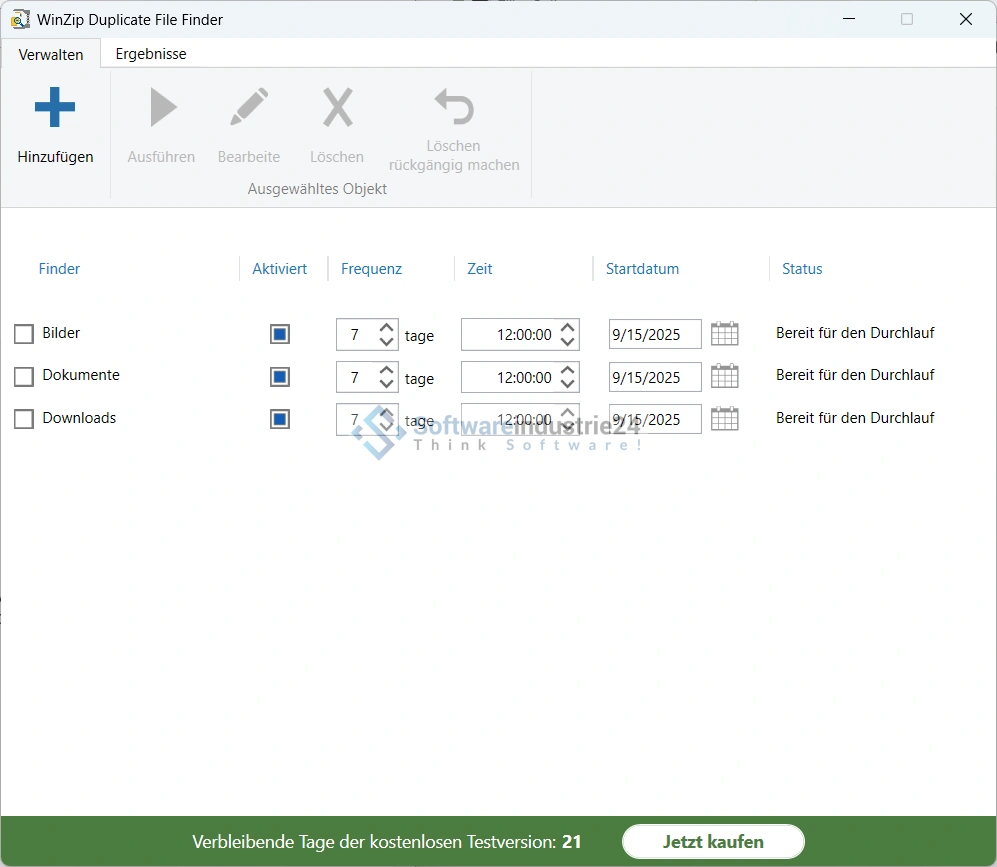This screenshot has width=997, height=867.
Task: Switch to the Ergebnisse tab
Action: 151,54
